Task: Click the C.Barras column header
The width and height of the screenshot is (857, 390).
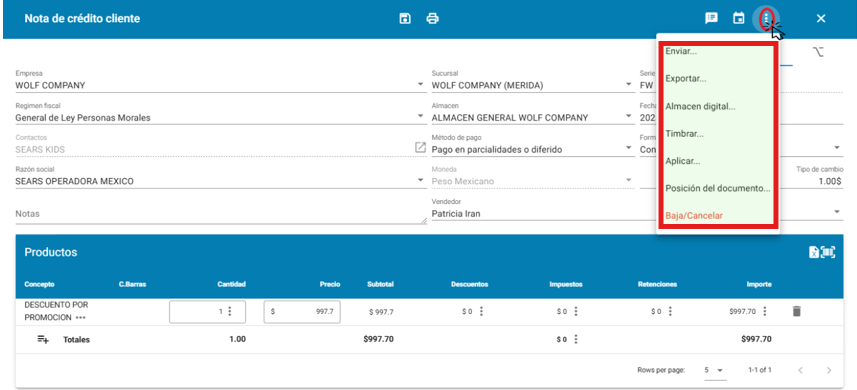Action: (x=132, y=284)
